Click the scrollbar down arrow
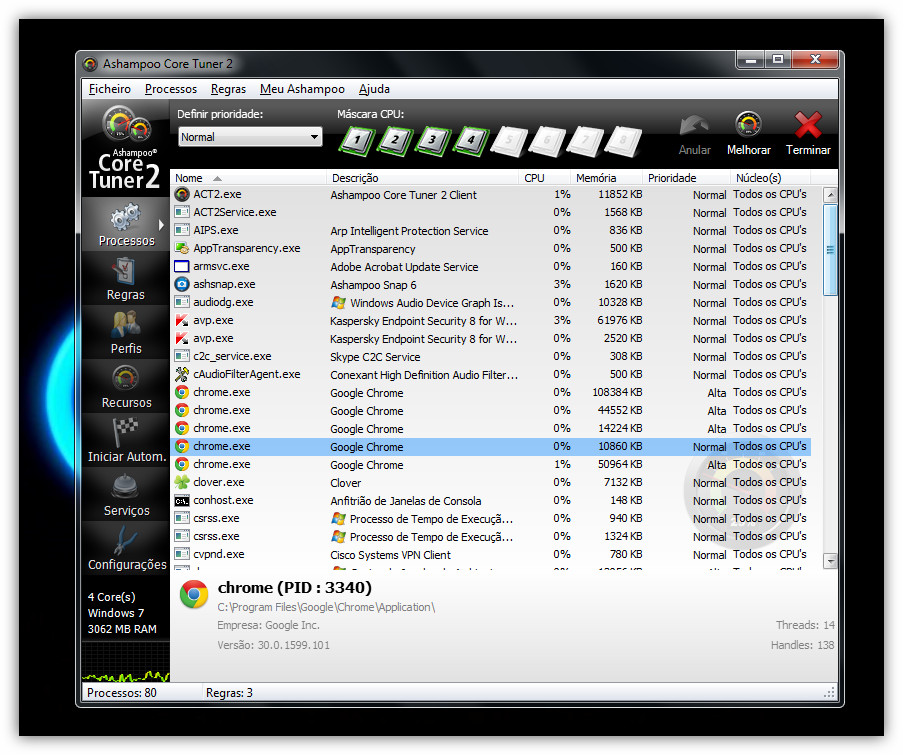This screenshot has width=917, height=755. coord(830,561)
